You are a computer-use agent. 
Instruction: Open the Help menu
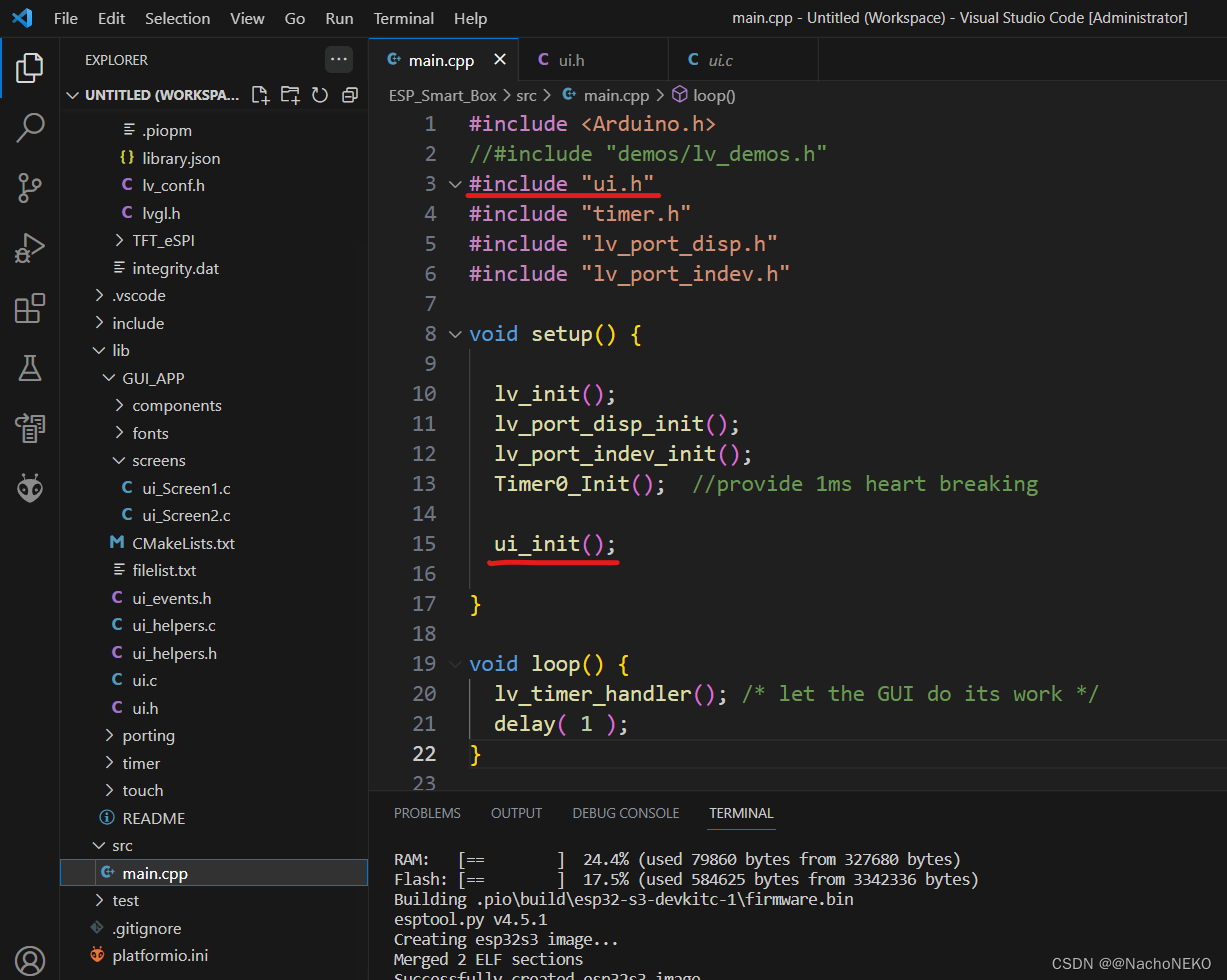click(x=470, y=18)
